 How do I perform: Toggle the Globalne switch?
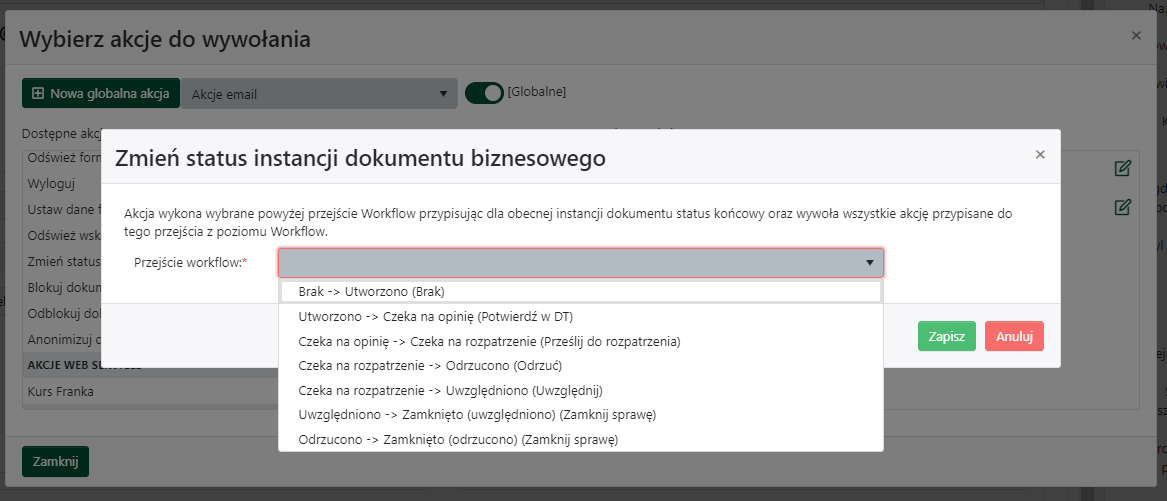(x=484, y=93)
